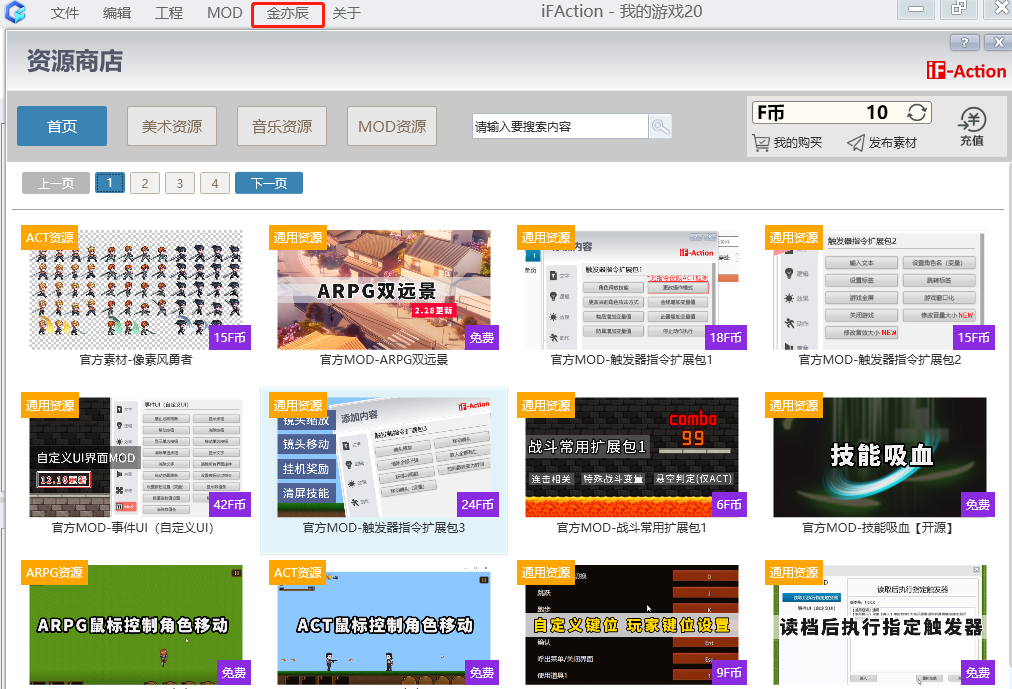Open ACT鼠标控制角色移动 thumbnail
Screen dimensions: 1012x689
(x=384, y=624)
